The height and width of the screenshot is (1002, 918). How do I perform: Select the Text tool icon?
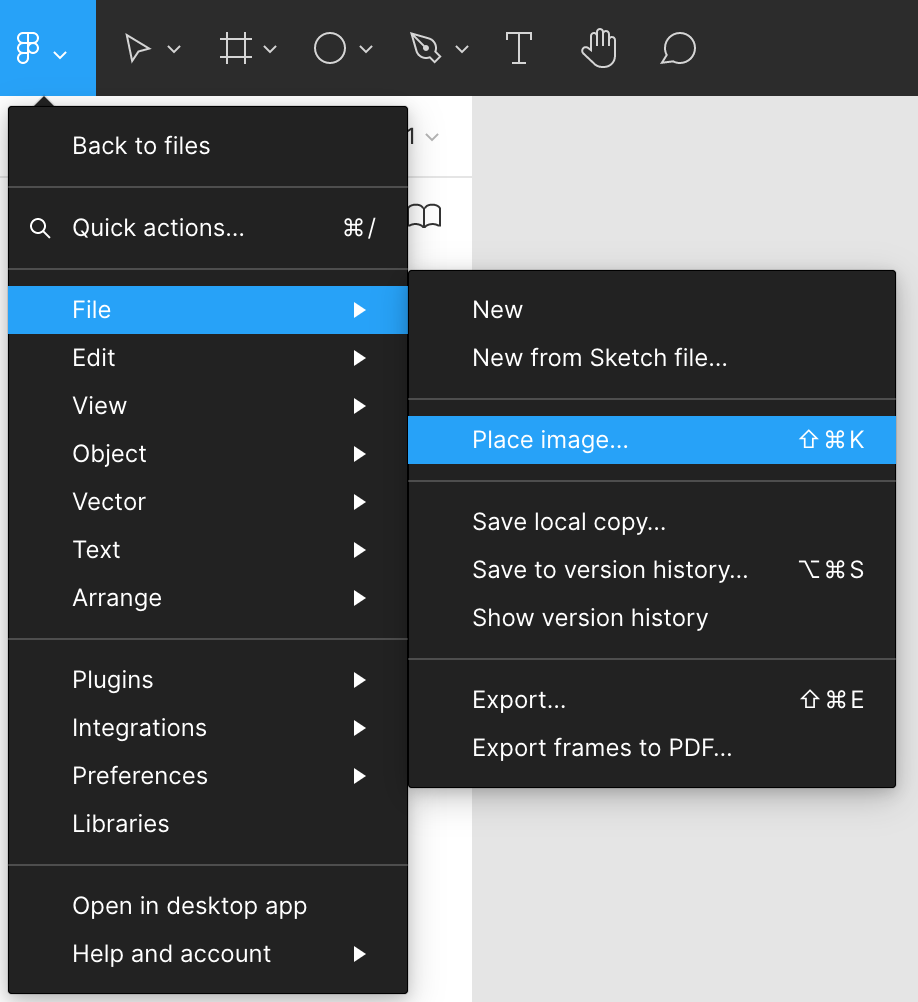(518, 48)
